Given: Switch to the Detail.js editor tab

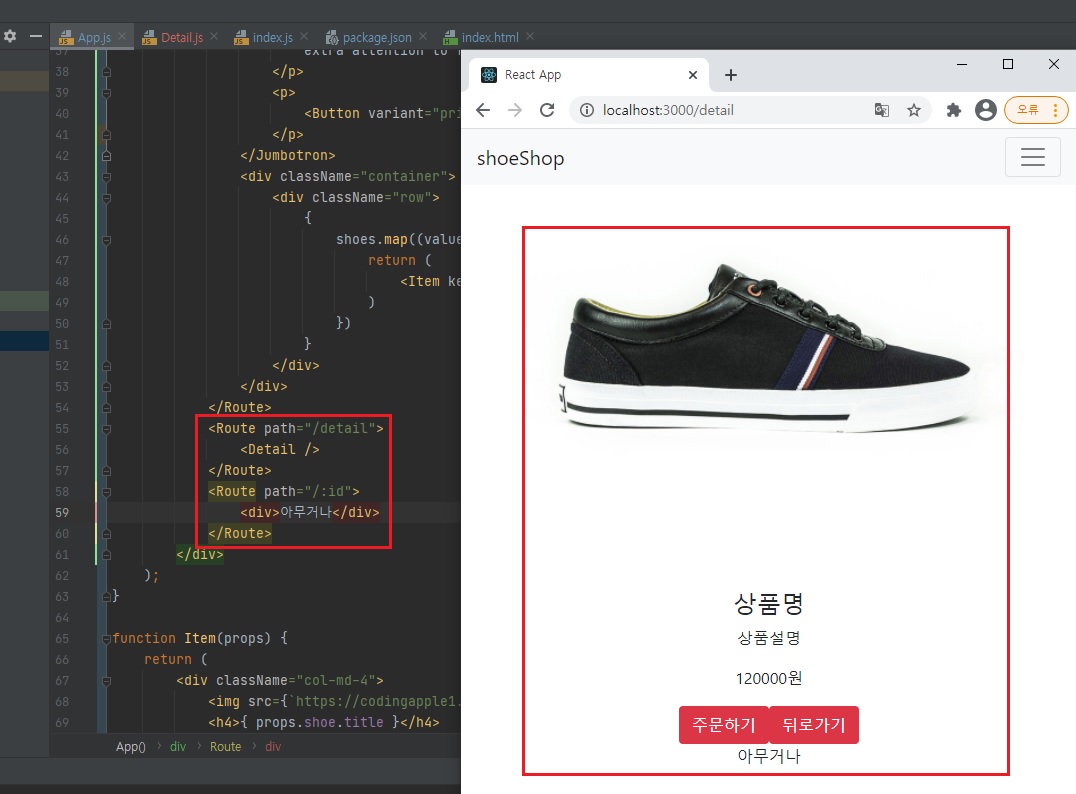Looking at the screenshot, I should pyautogui.click(x=182, y=38).
